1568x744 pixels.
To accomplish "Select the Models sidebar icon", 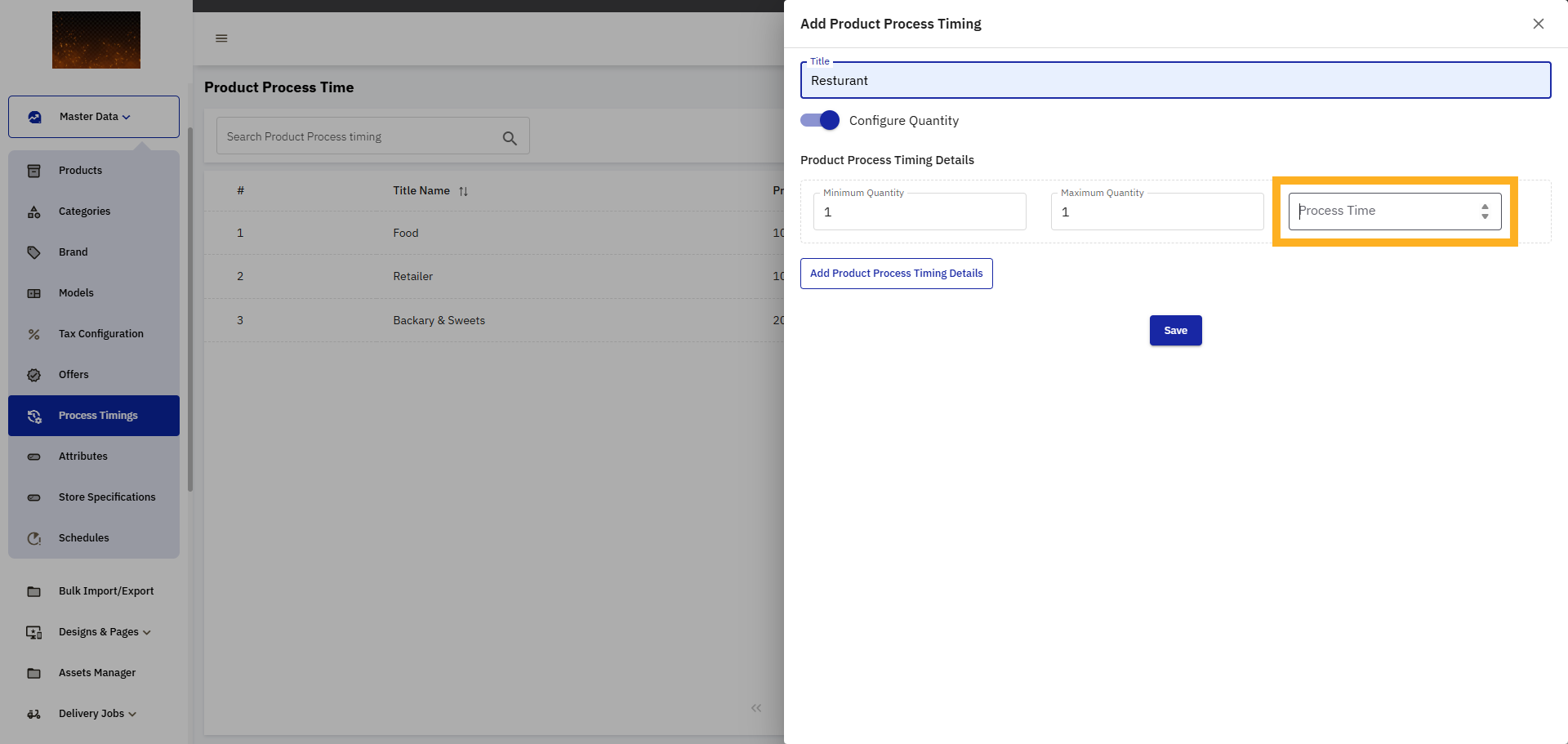I will tap(33, 292).
